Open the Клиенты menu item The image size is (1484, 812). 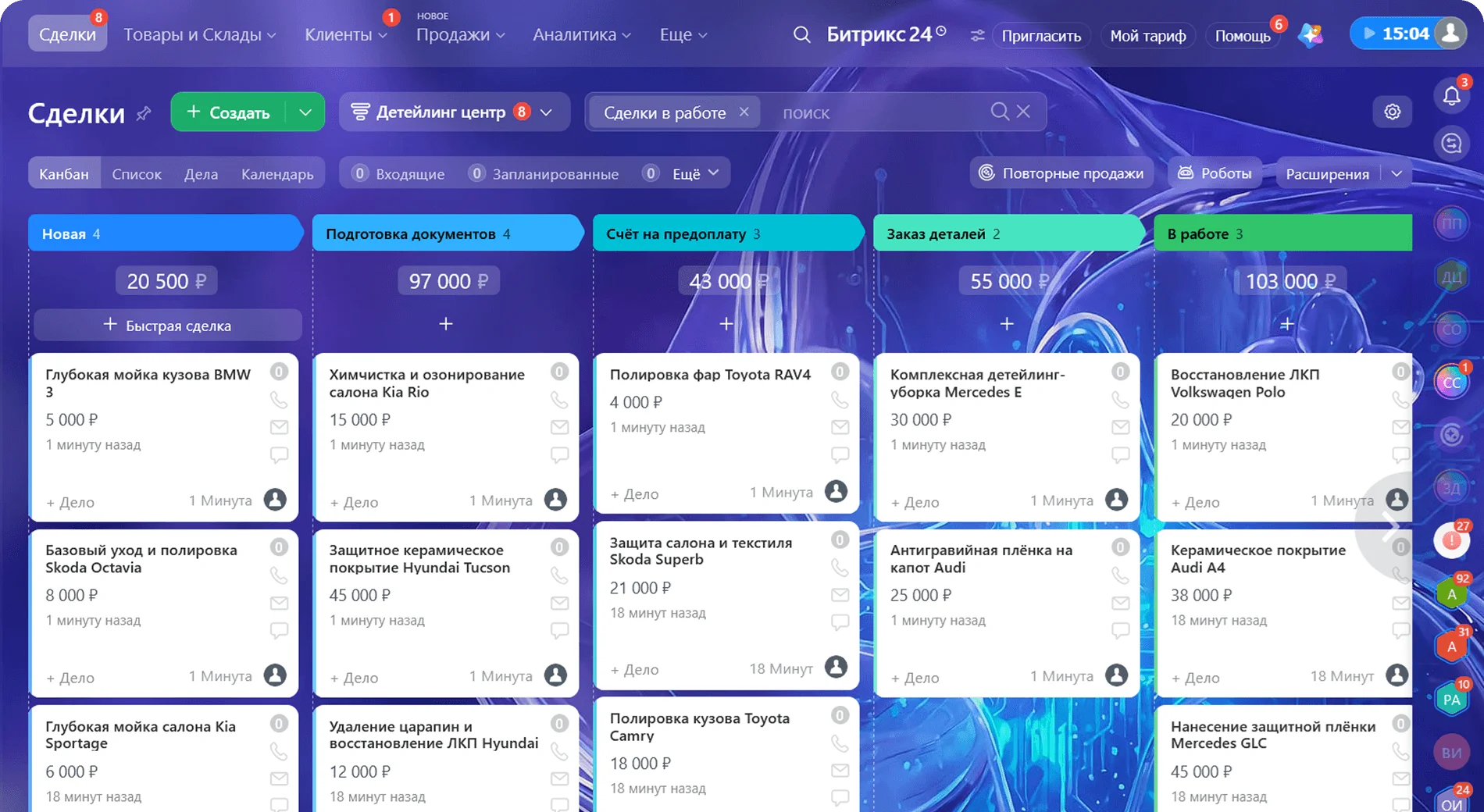tap(346, 34)
